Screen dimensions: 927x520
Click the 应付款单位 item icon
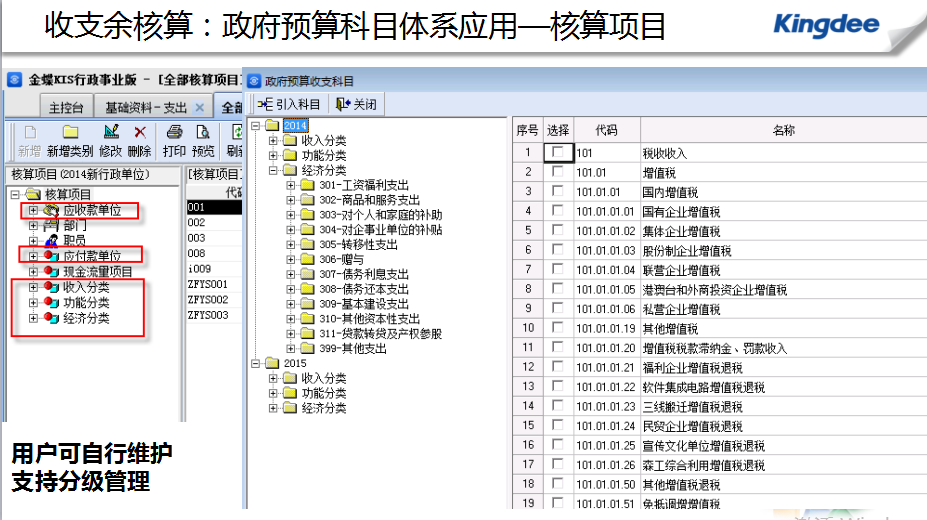coord(51,256)
